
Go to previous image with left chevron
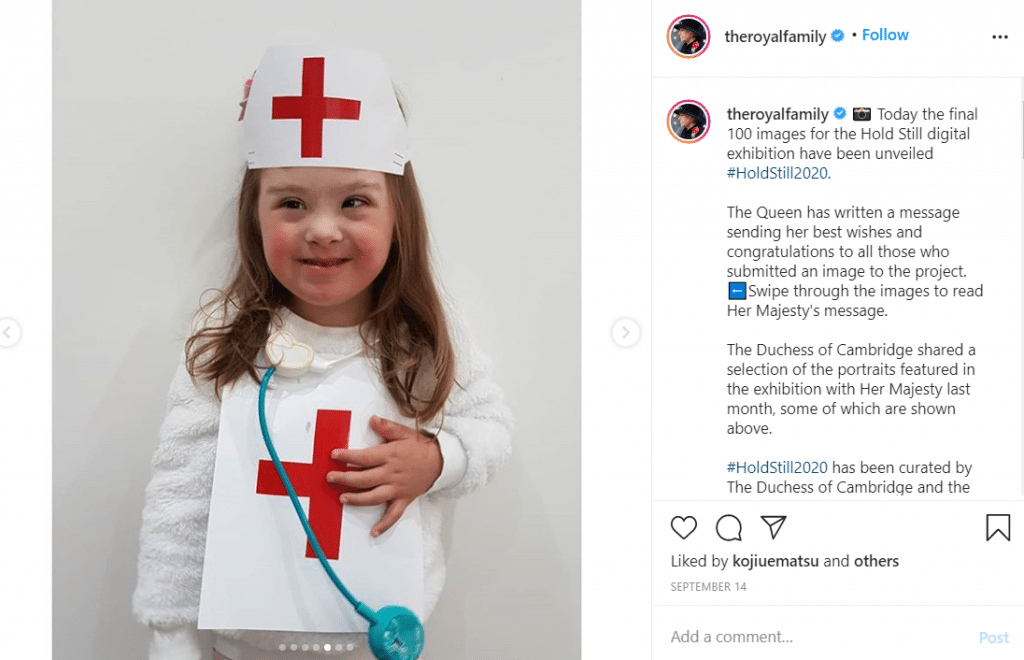pyautogui.click(x=8, y=333)
